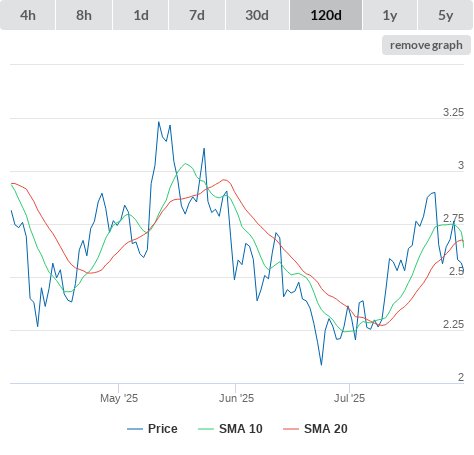Click the red SMA 20 legend line swatch
474x455 pixels.
coord(291,429)
